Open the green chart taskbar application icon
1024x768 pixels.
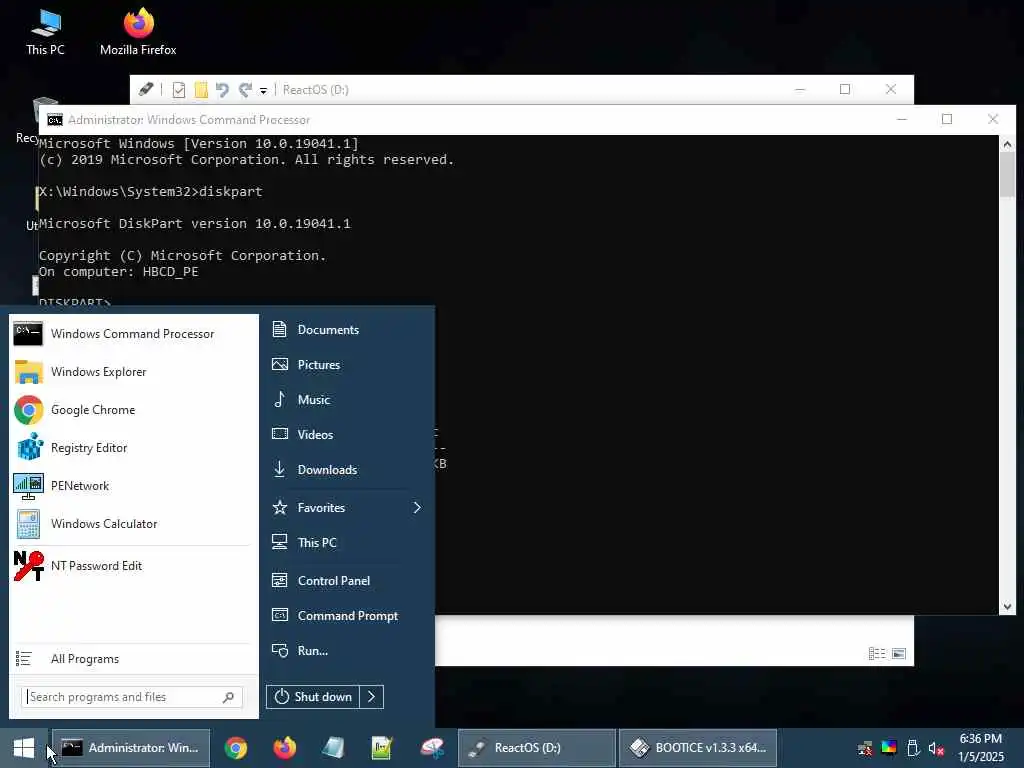tap(382, 748)
